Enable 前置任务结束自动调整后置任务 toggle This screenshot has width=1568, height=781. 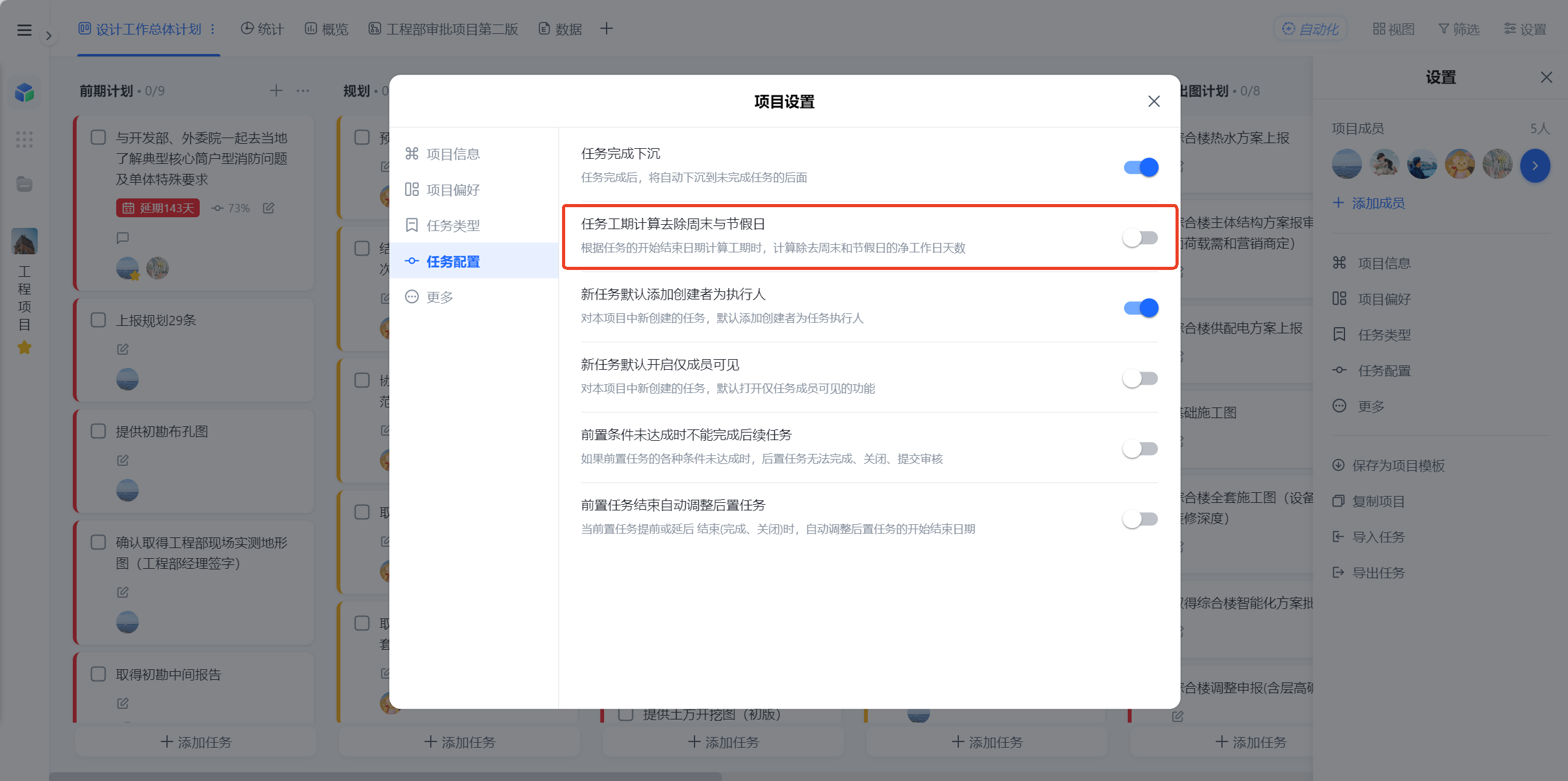coord(1140,519)
